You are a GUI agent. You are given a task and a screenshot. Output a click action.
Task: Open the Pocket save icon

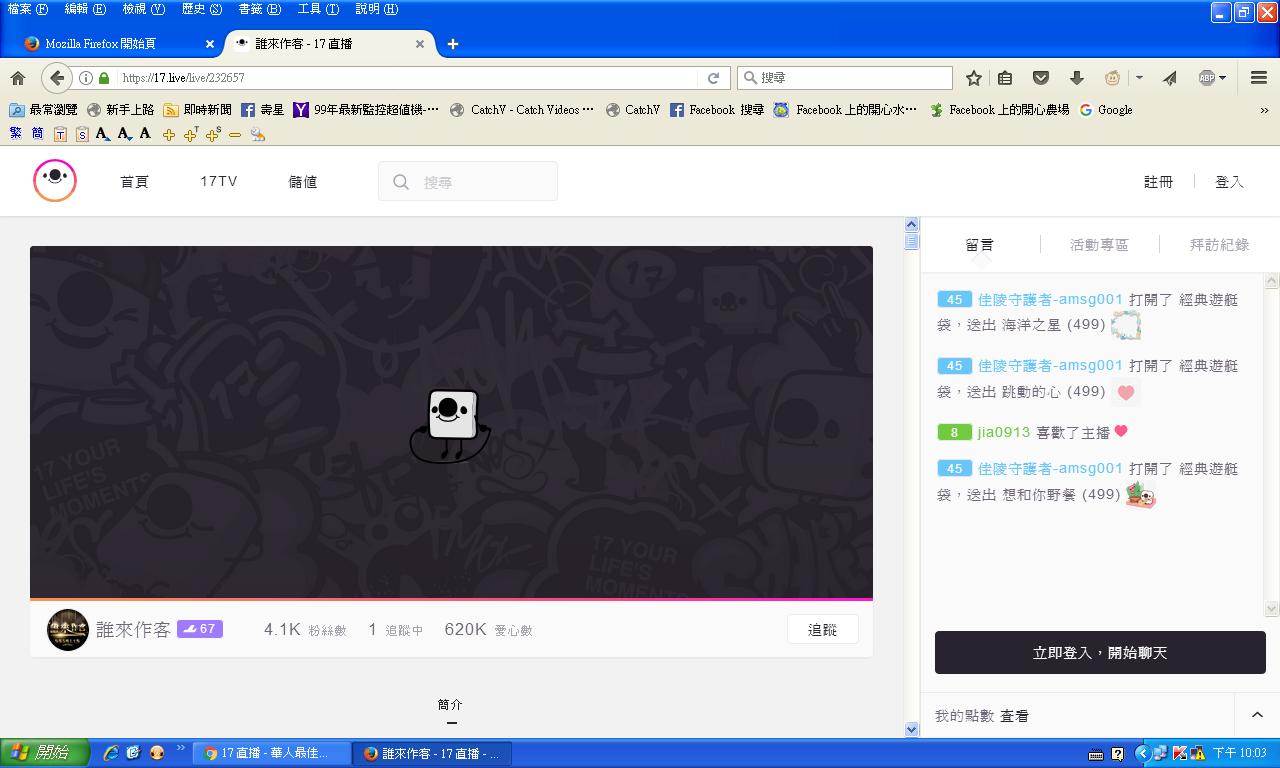pyautogui.click(x=1040, y=78)
